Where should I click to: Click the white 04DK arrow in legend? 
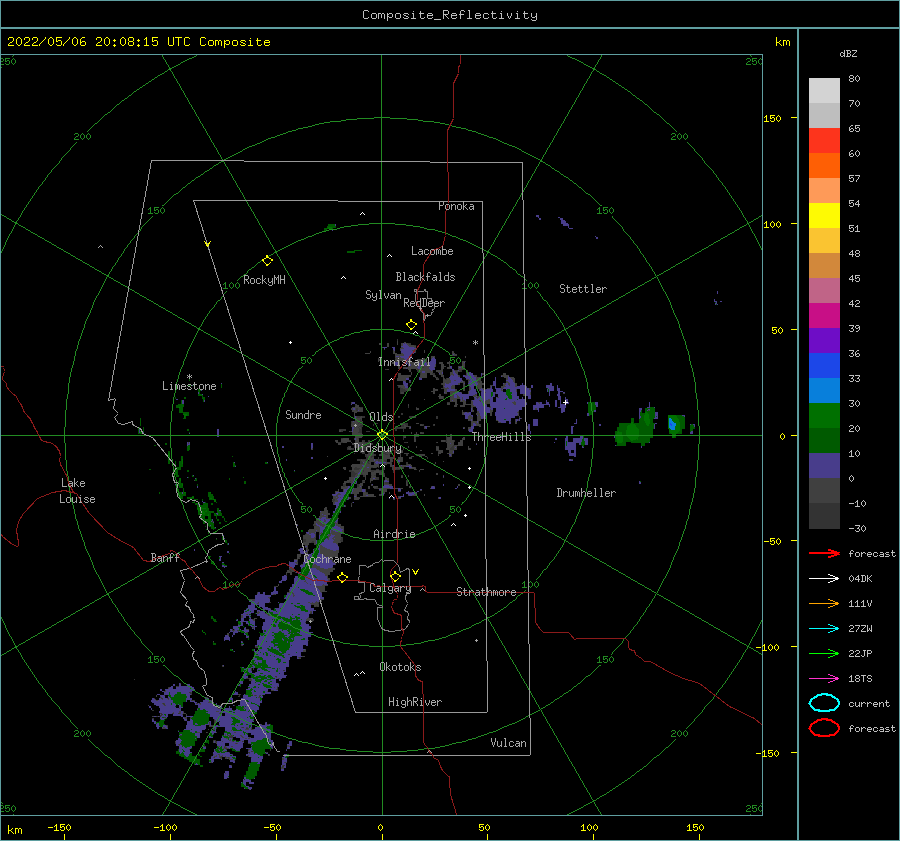pyautogui.click(x=824, y=578)
